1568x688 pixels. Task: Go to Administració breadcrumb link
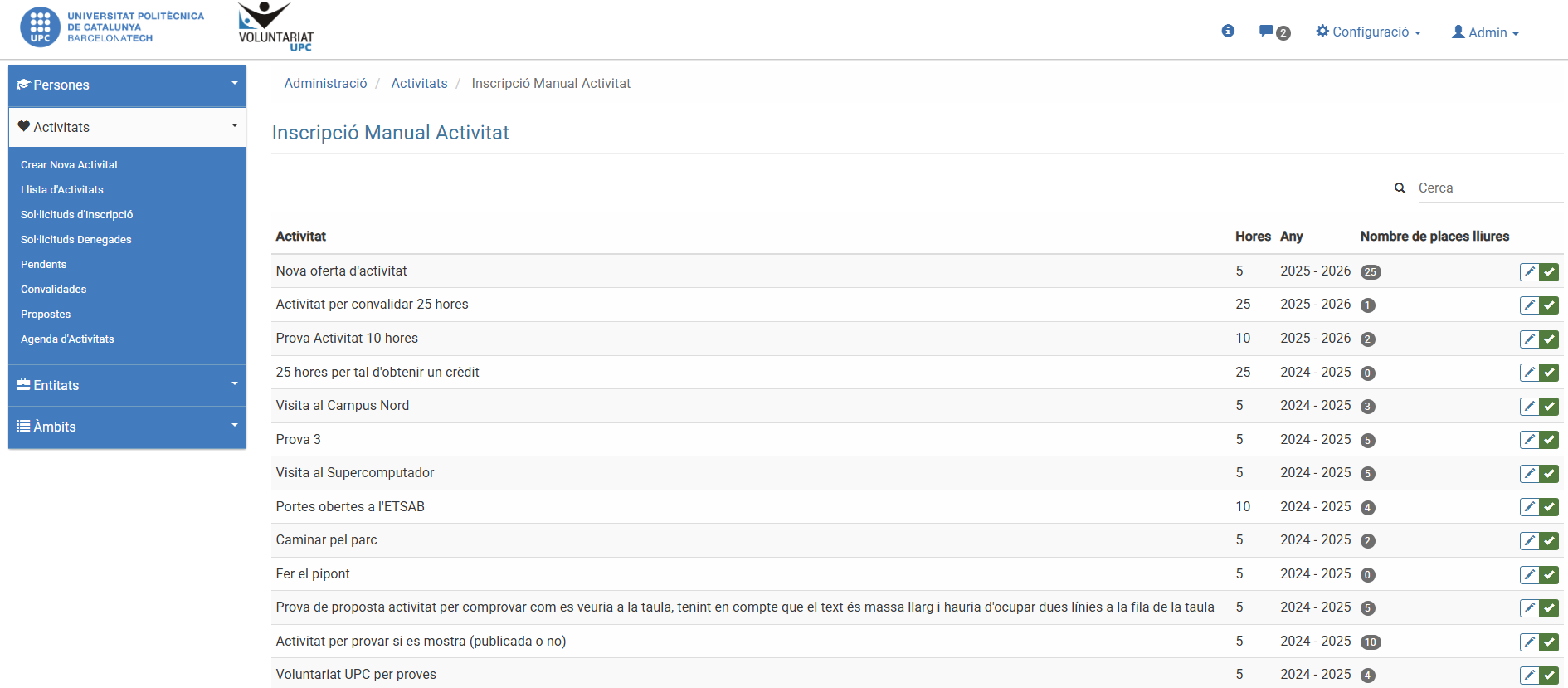click(325, 84)
